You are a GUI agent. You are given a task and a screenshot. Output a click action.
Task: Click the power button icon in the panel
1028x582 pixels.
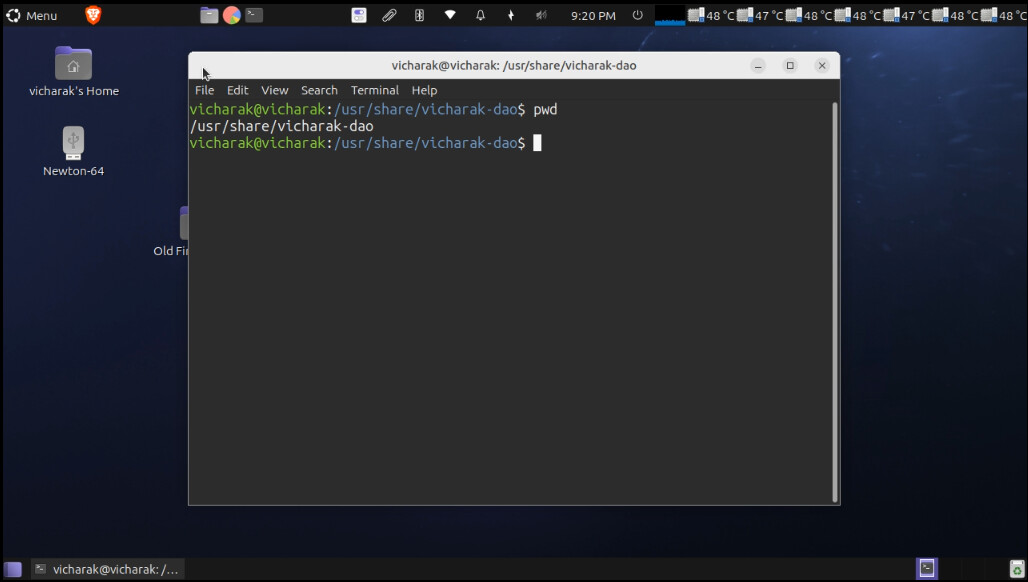638,15
